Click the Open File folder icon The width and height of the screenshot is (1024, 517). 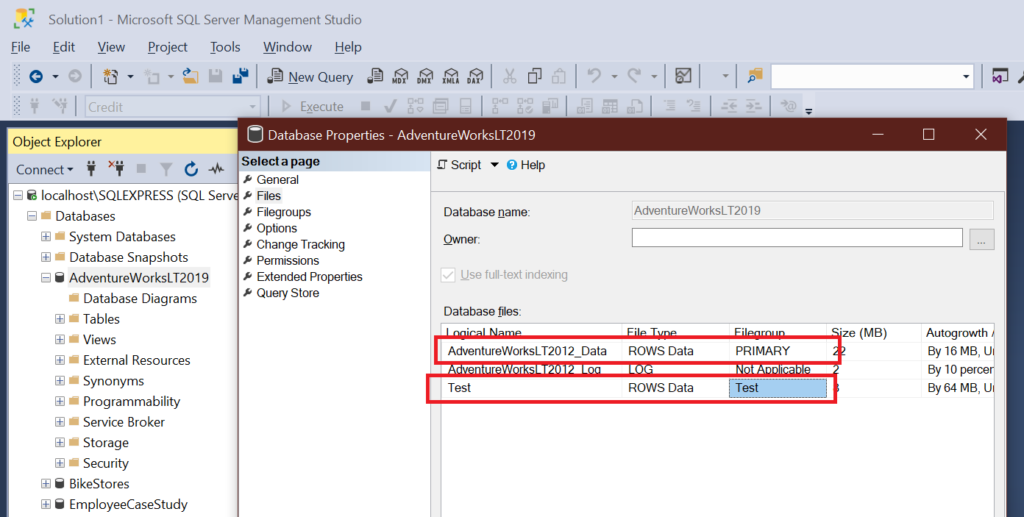(x=188, y=77)
